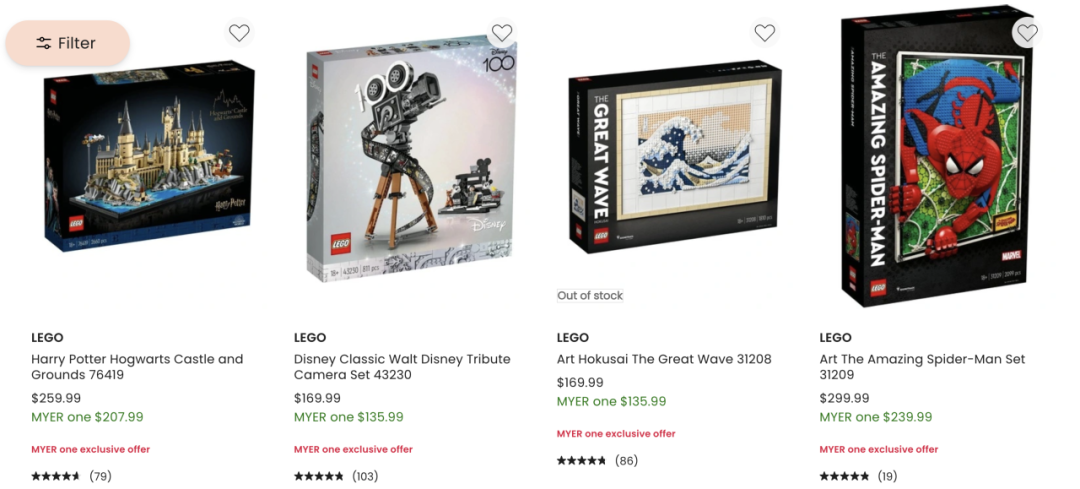View Amazing Spider-Man box image
The image size is (1080, 489).
pyautogui.click(x=938, y=156)
